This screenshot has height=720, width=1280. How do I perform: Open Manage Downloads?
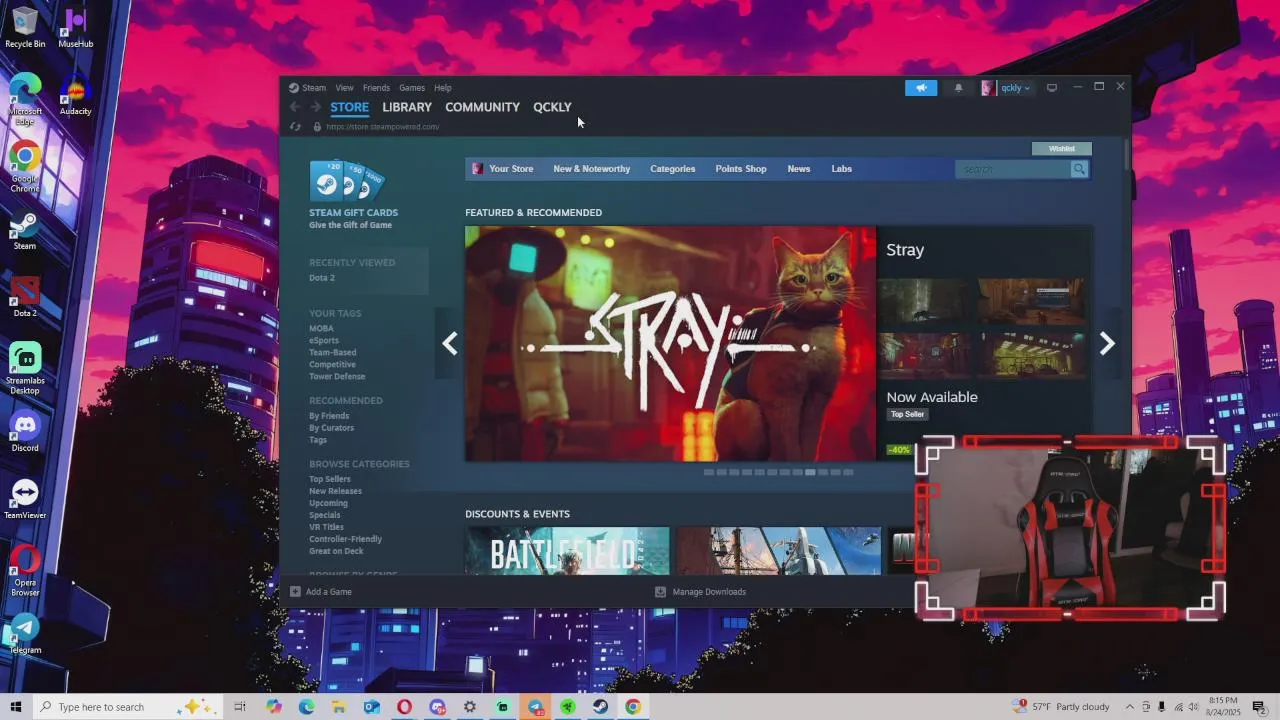click(x=700, y=592)
